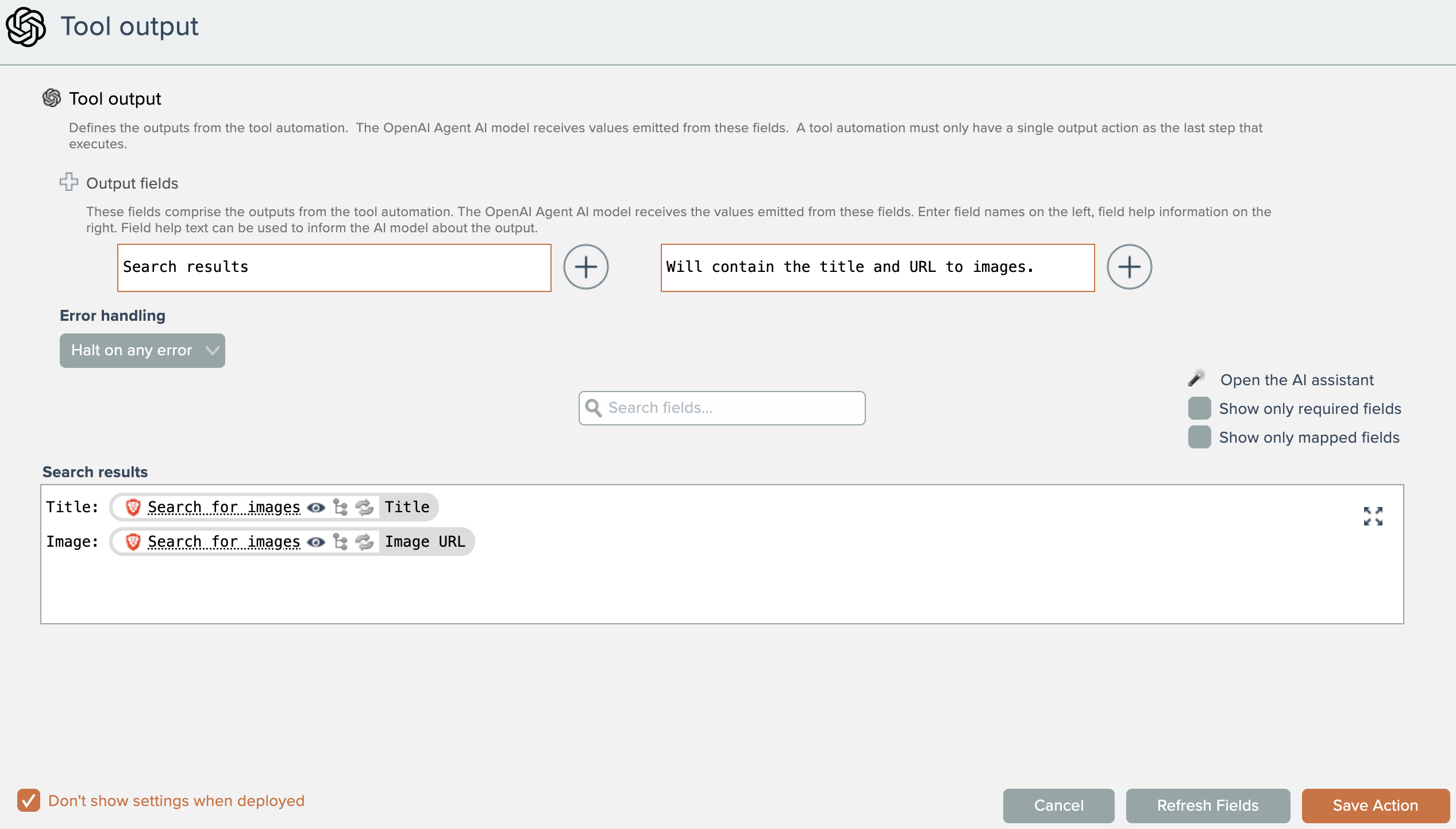
Task: Click refresh arrows in Image URL token
Action: (364, 542)
